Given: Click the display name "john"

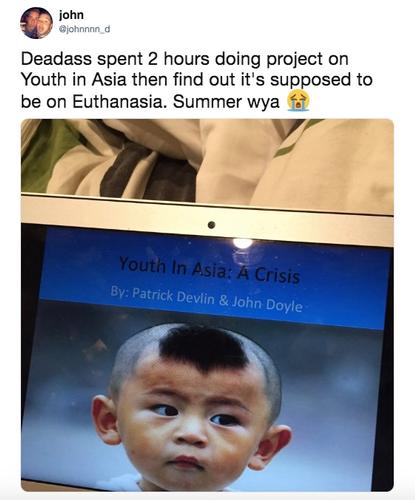Looking at the screenshot, I should (x=71, y=15).
